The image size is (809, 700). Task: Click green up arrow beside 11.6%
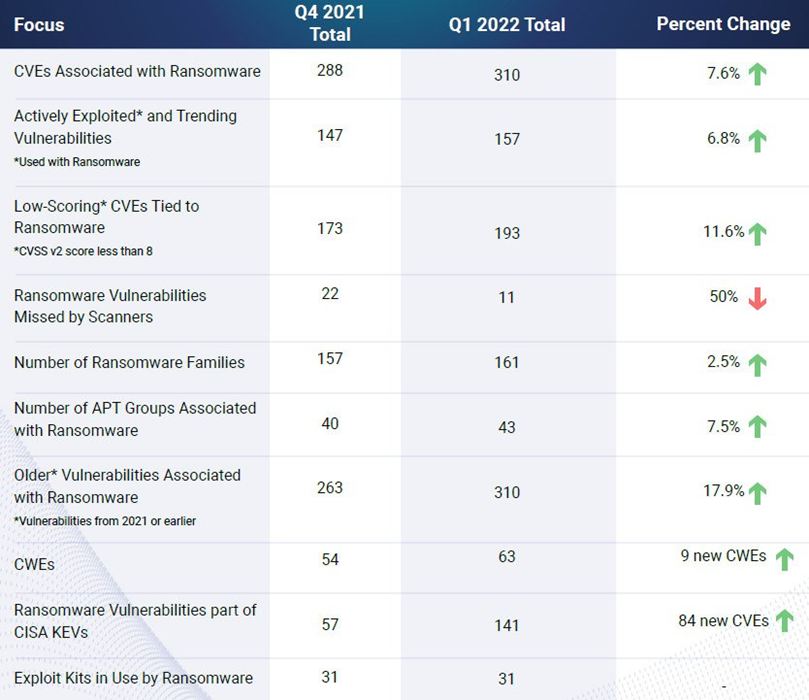[757, 234]
